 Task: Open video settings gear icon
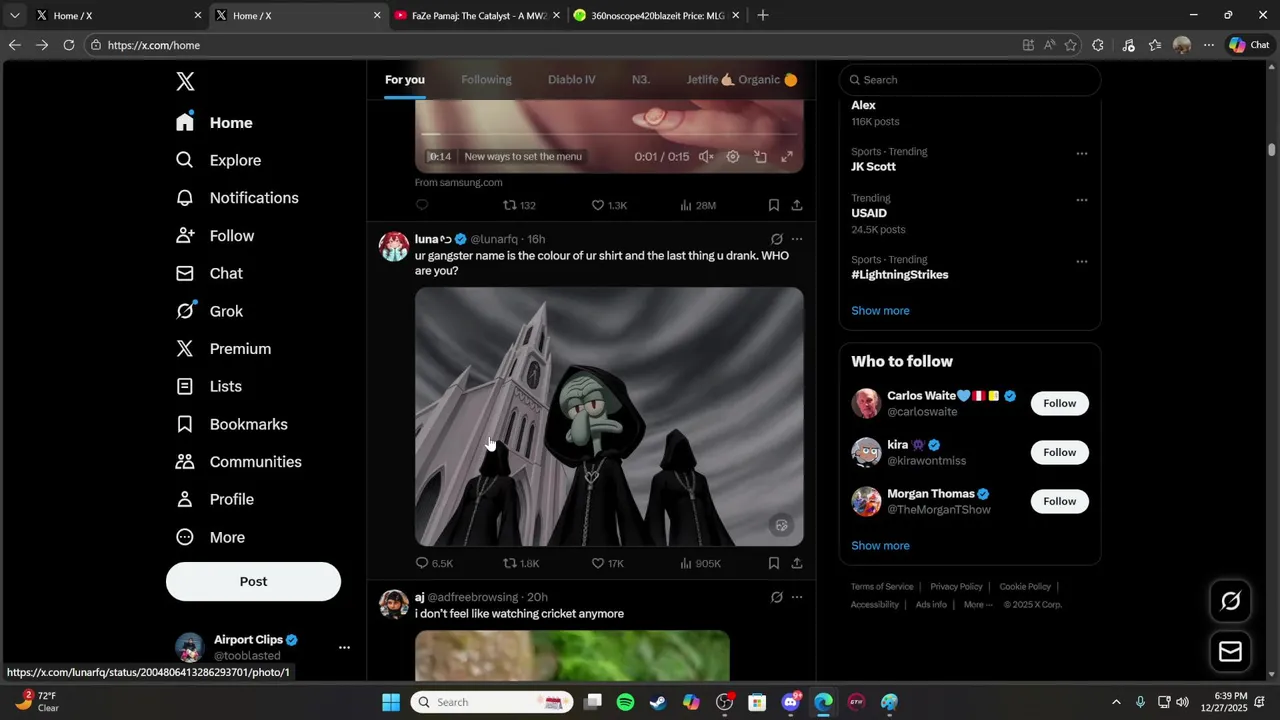click(733, 157)
